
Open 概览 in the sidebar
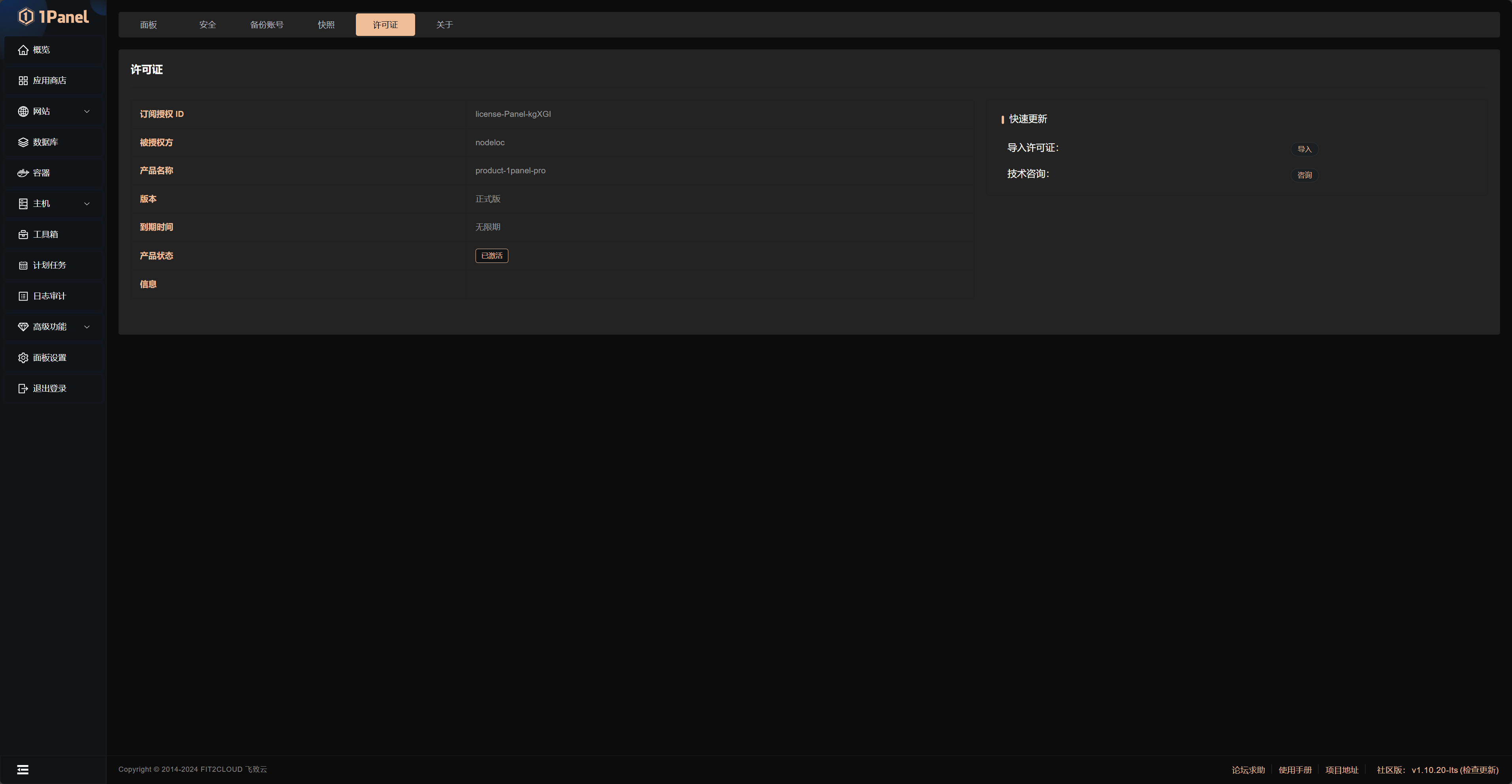53,50
